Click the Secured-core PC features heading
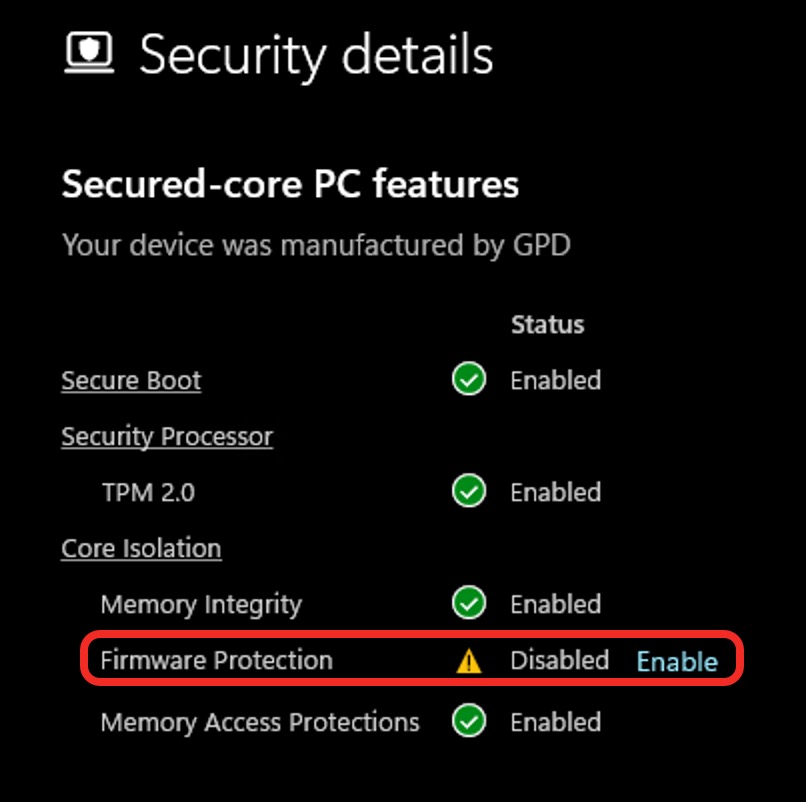The height and width of the screenshot is (802, 806). tap(290, 184)
